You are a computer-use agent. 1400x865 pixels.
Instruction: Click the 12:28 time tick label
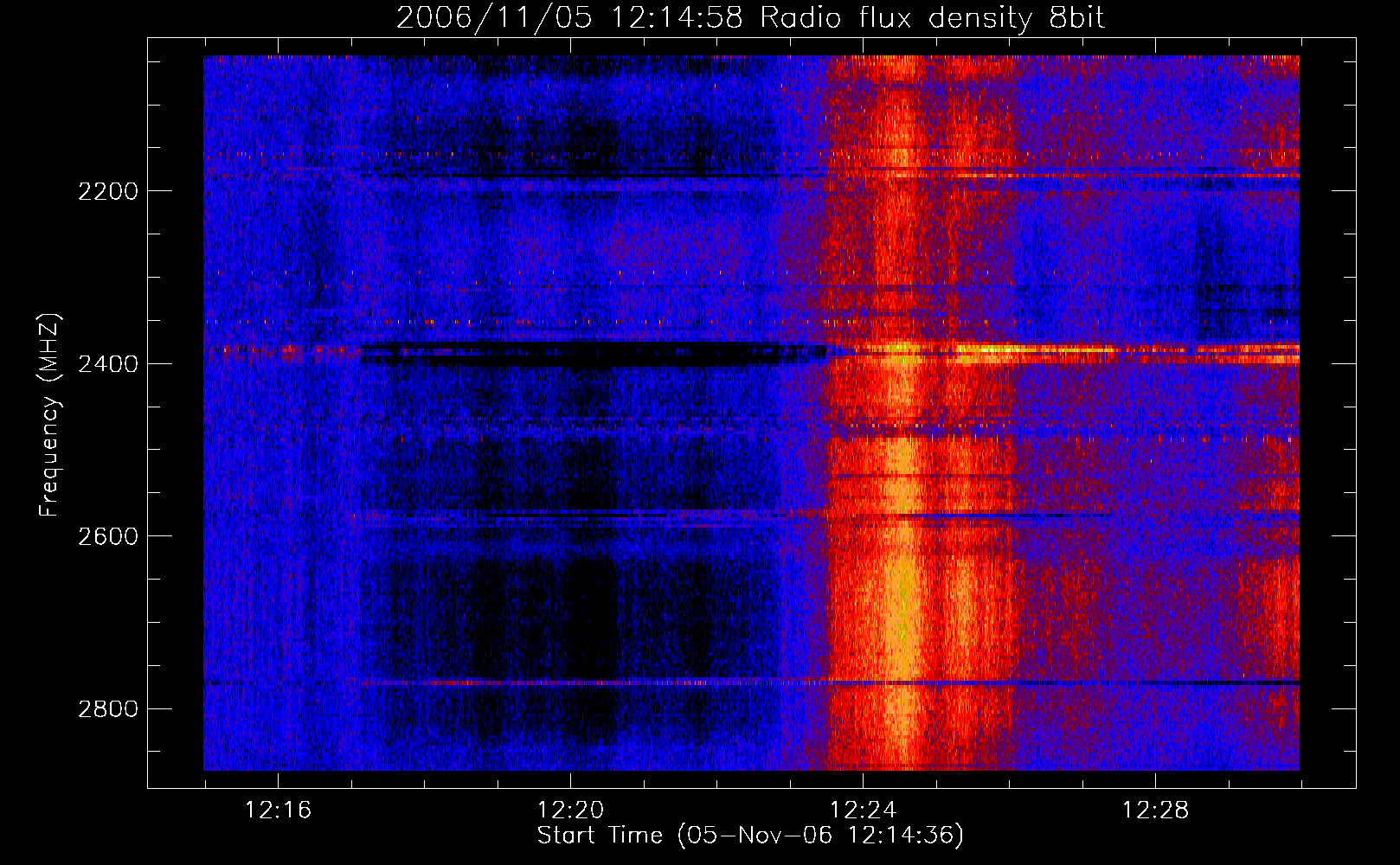1155,811
